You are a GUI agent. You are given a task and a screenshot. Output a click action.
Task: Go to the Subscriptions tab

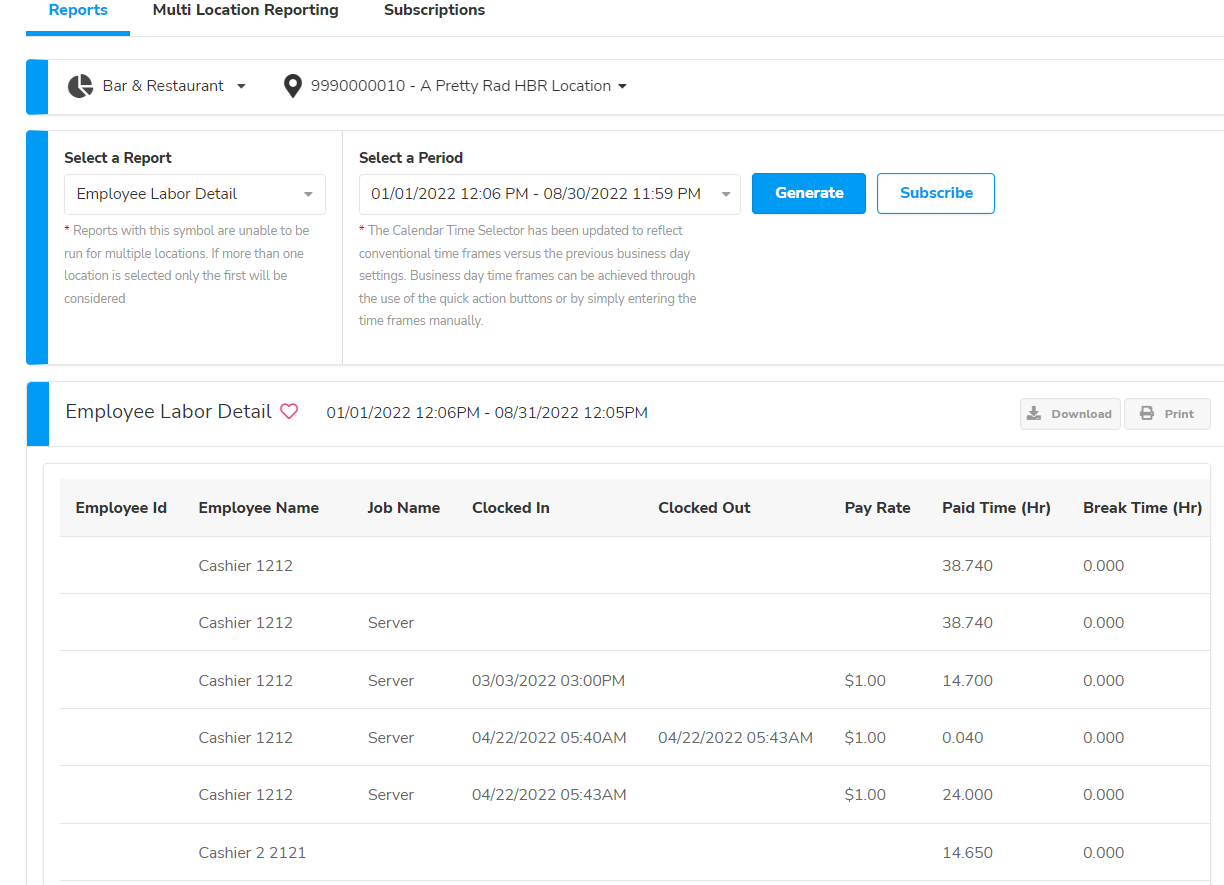click(434, 11)
